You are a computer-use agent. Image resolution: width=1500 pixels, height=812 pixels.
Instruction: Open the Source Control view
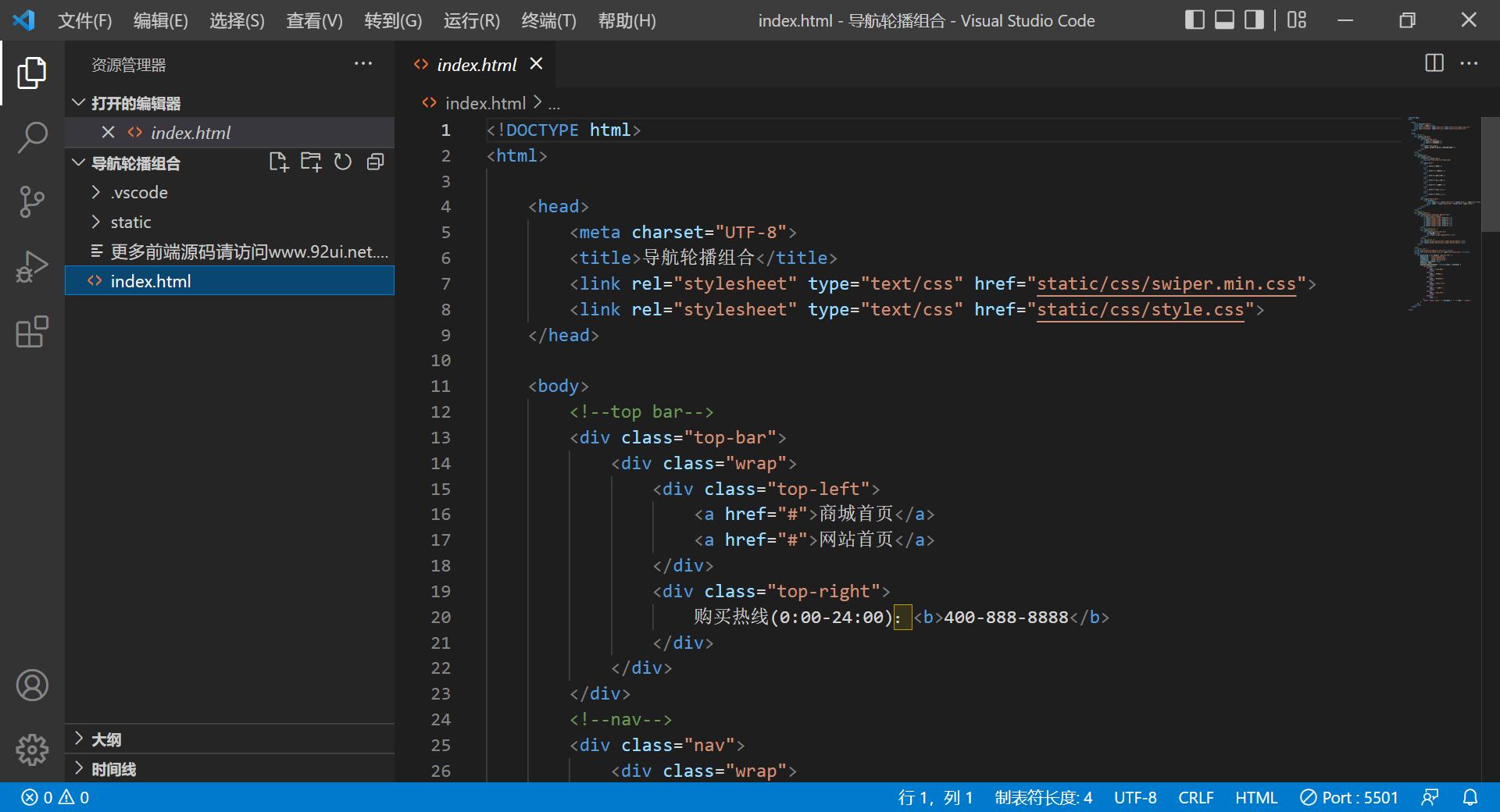[x=32, y=201]
